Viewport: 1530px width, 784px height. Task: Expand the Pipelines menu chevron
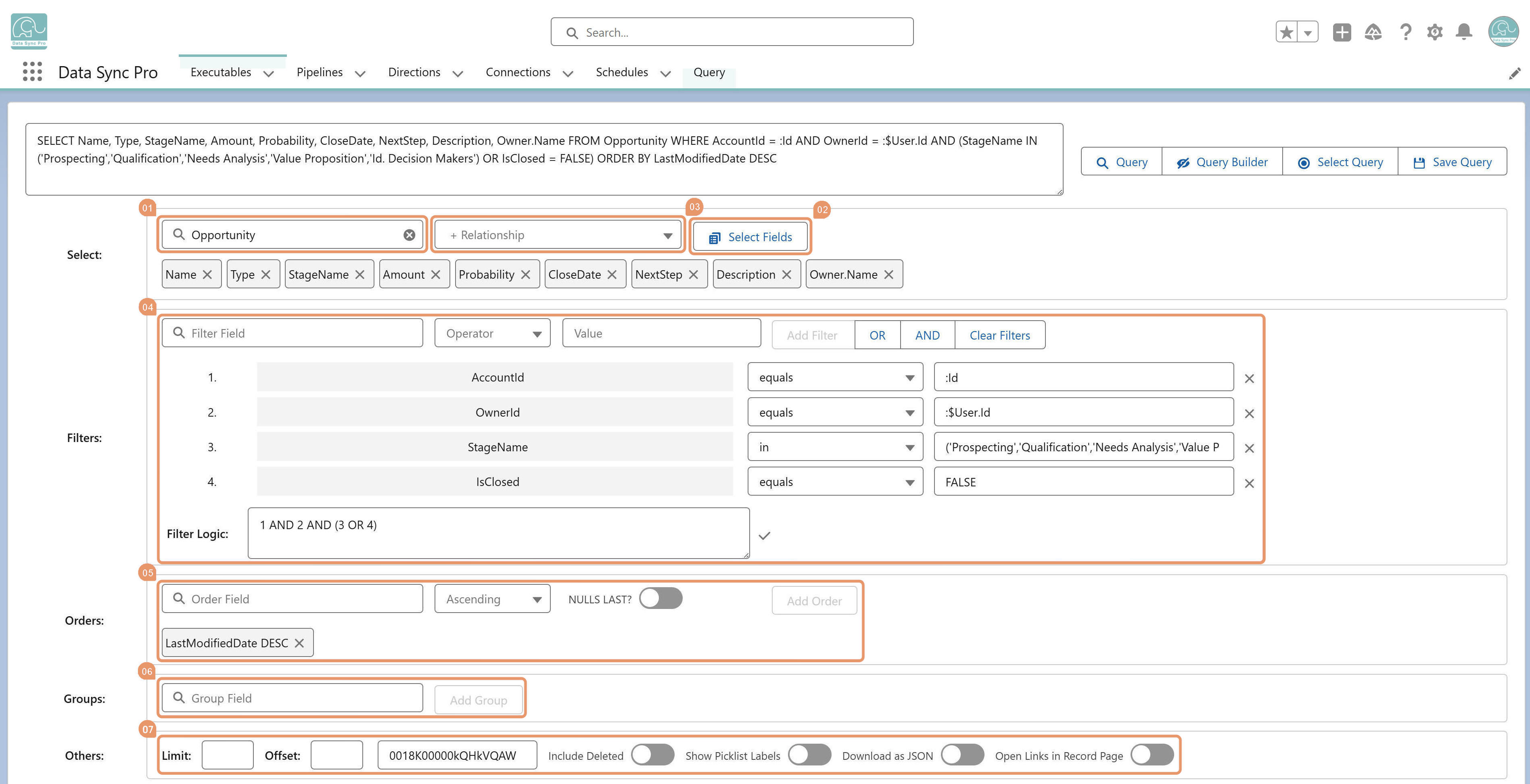pos(360,73)
